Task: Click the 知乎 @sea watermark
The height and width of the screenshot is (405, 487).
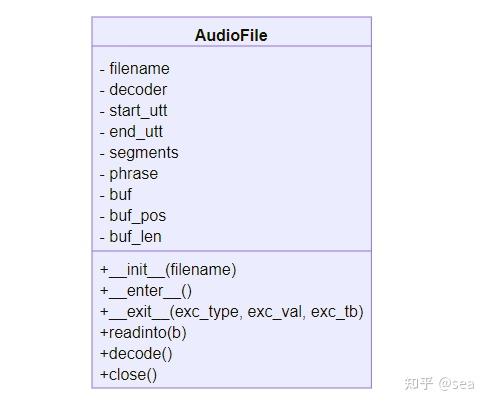Action: click(x=439, y=384)
